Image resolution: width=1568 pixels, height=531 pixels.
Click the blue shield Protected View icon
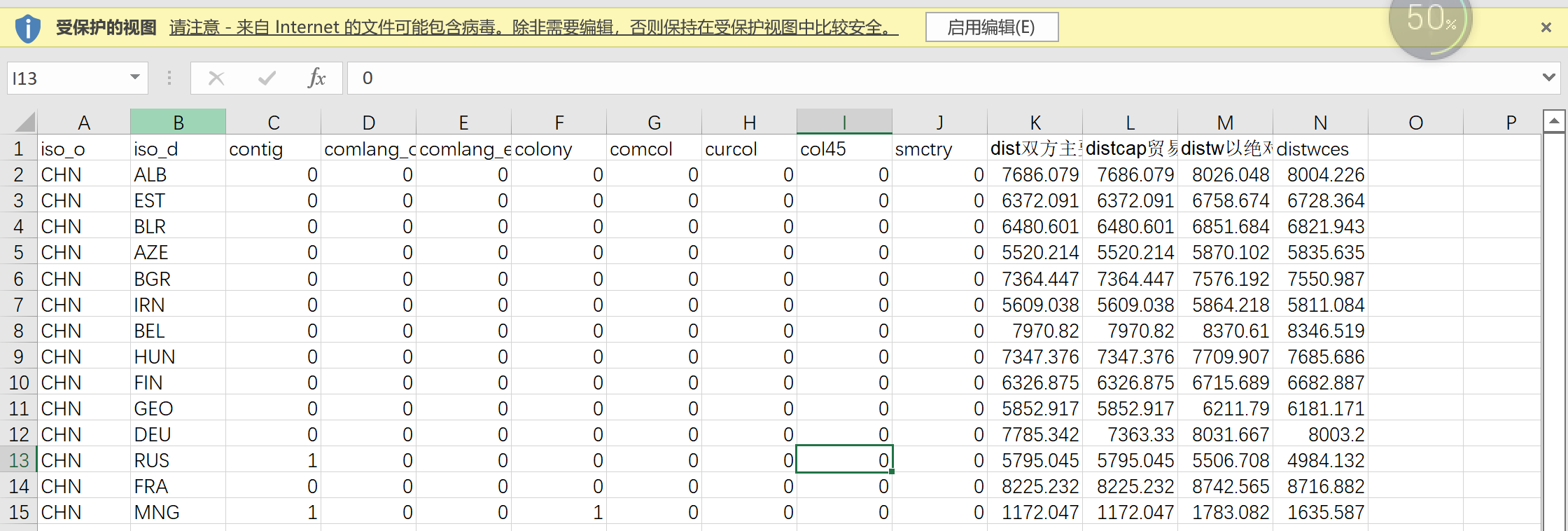coord(28,28)
